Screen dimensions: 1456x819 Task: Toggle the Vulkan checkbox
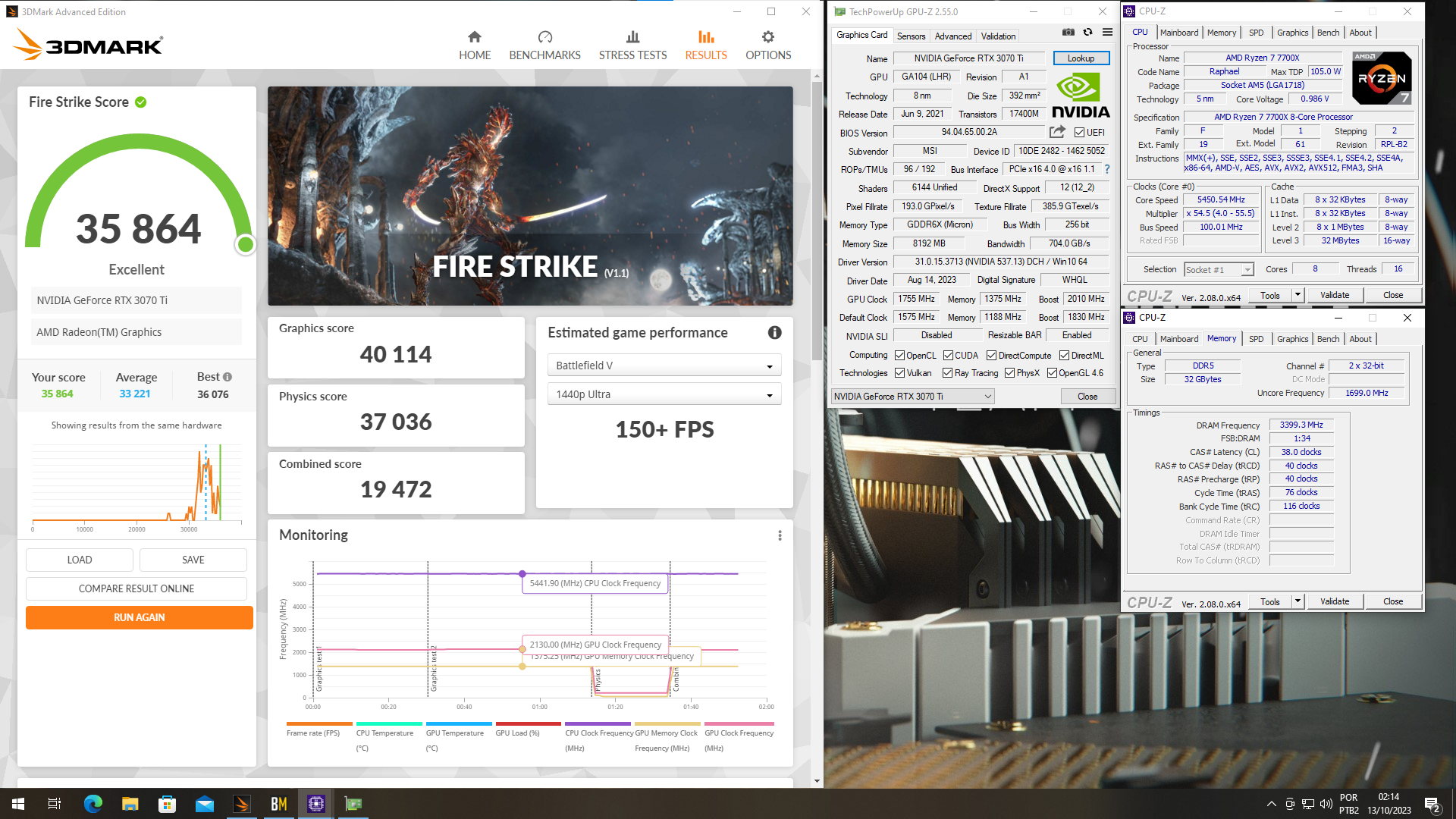899,373
